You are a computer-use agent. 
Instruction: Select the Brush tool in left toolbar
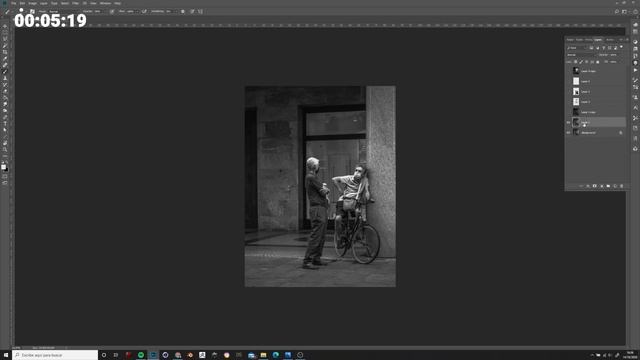tap(5, 71)
